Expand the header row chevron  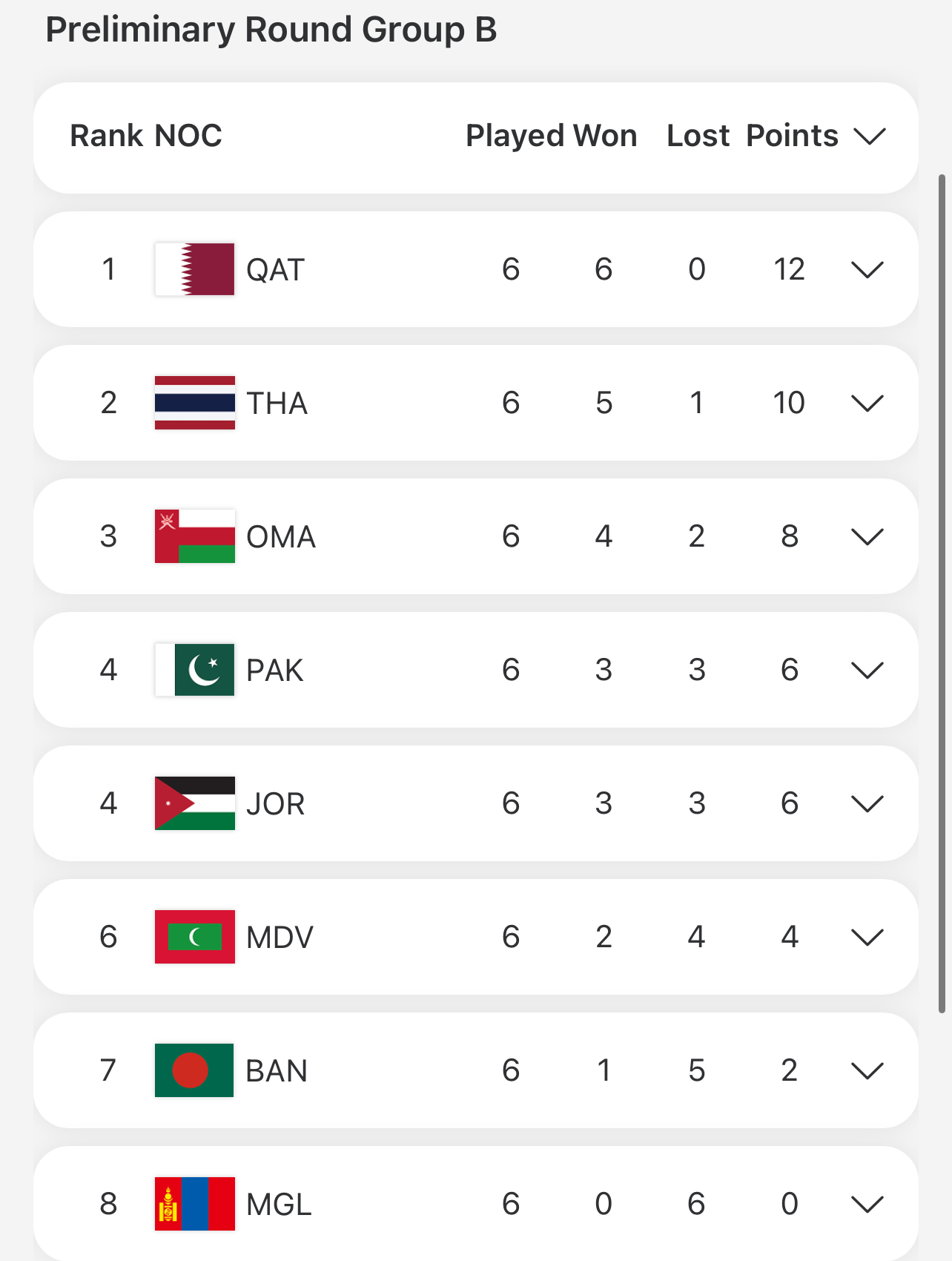coord(870,136)
